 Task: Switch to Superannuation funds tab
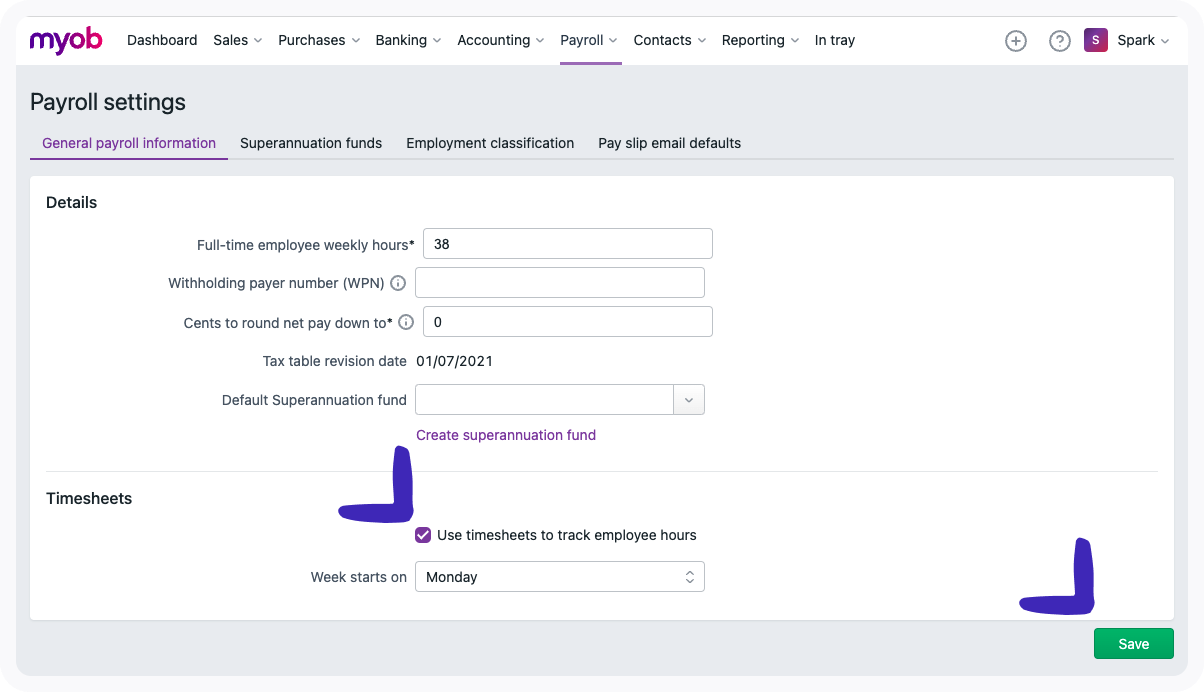[311, 143]
